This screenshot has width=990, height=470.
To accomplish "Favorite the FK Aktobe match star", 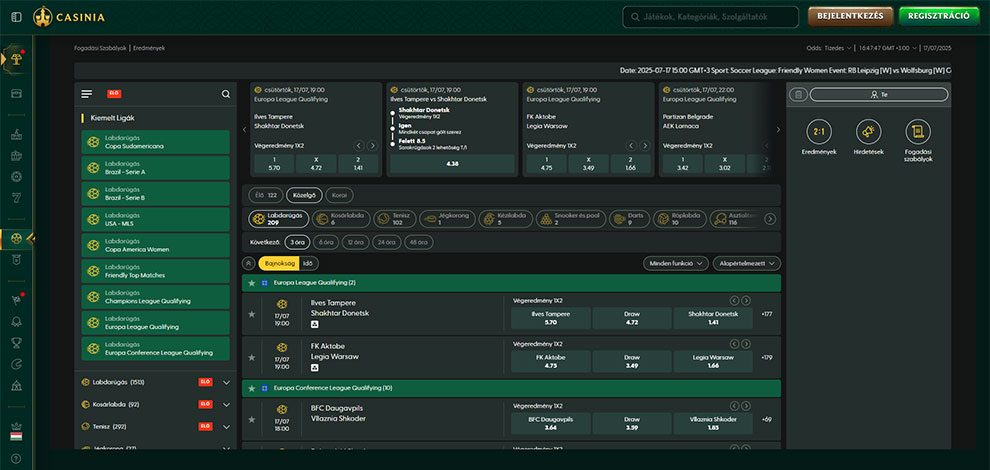I will [252, 358].
